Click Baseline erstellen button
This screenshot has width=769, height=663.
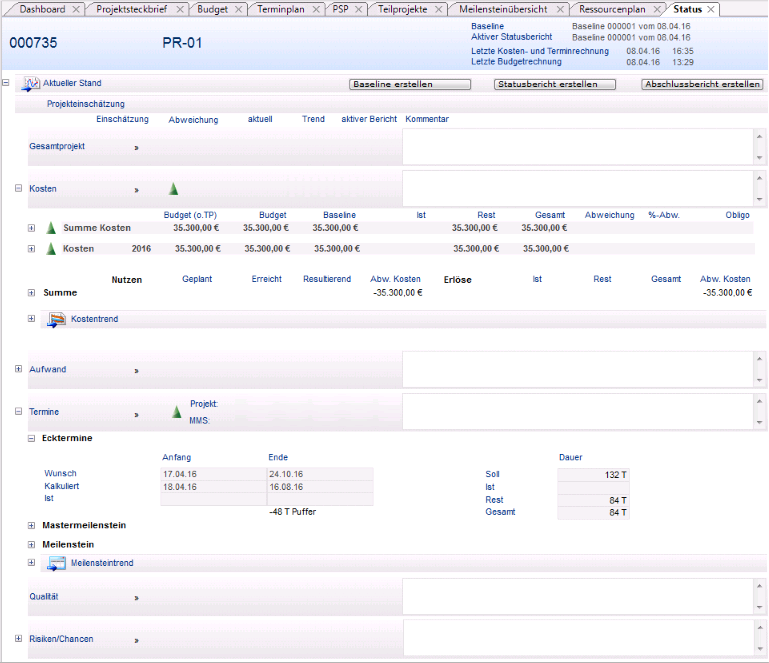pos(410,84)
